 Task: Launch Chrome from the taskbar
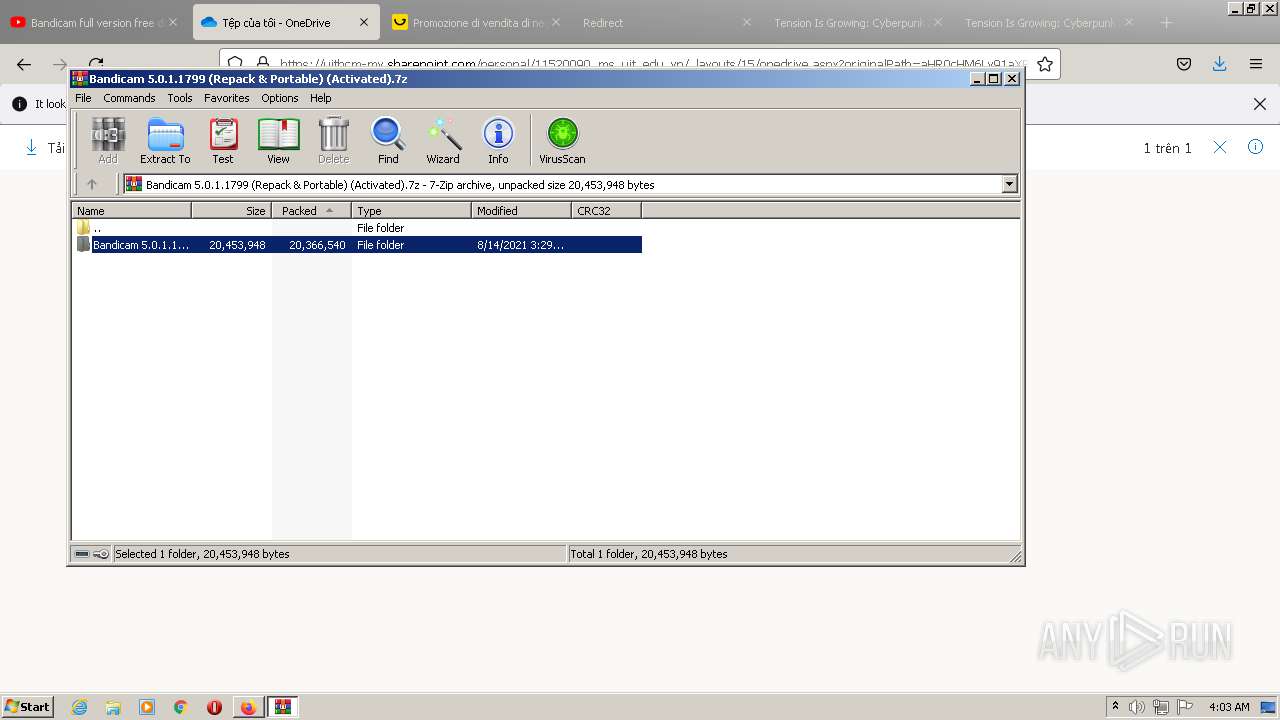181,707
